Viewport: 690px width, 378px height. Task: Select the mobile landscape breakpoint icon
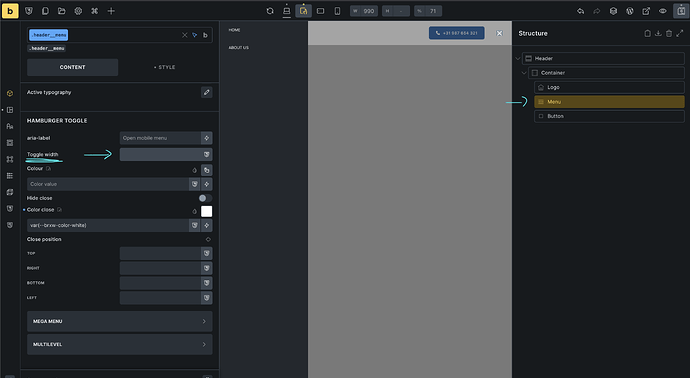[320, 11]
